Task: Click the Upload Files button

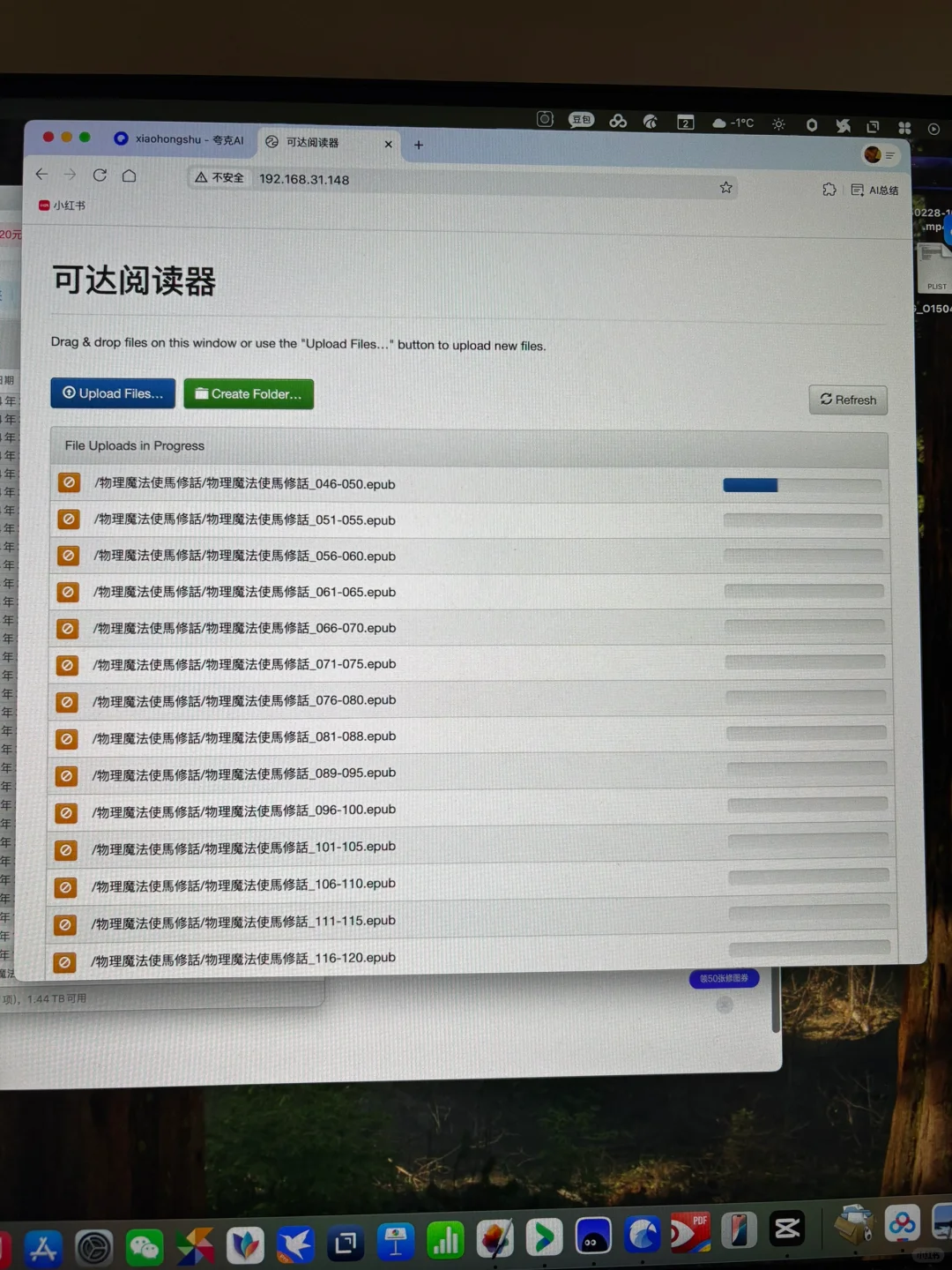Action: click(113, 393)
